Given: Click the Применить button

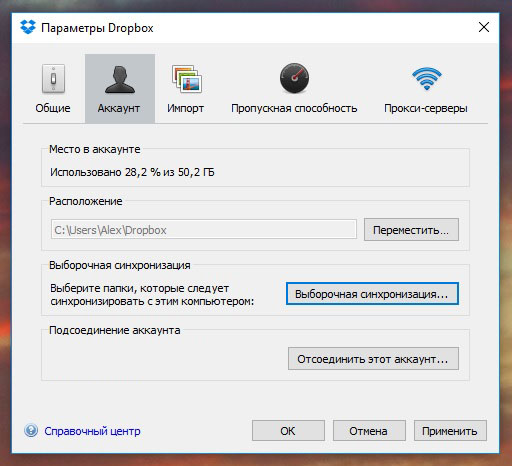Looking at the screenshot, I should [450, 431].
